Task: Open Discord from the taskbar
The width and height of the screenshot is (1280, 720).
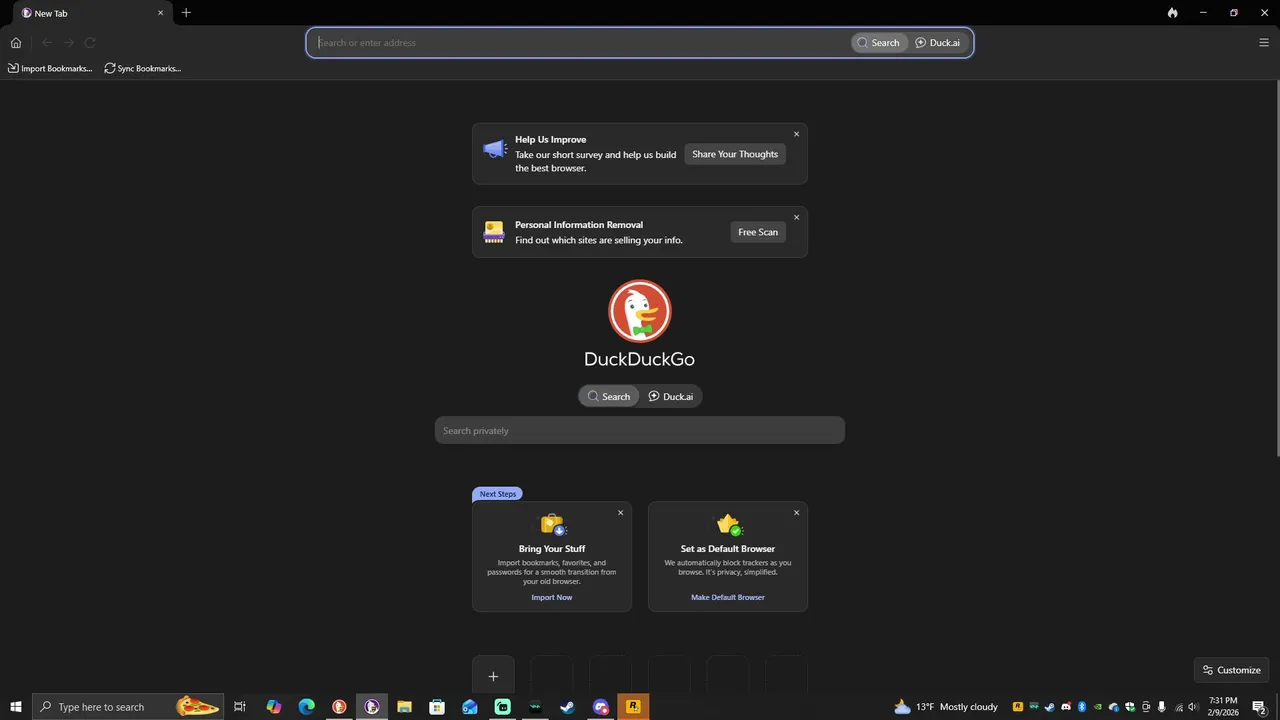Action: click(x=600, y=707)
